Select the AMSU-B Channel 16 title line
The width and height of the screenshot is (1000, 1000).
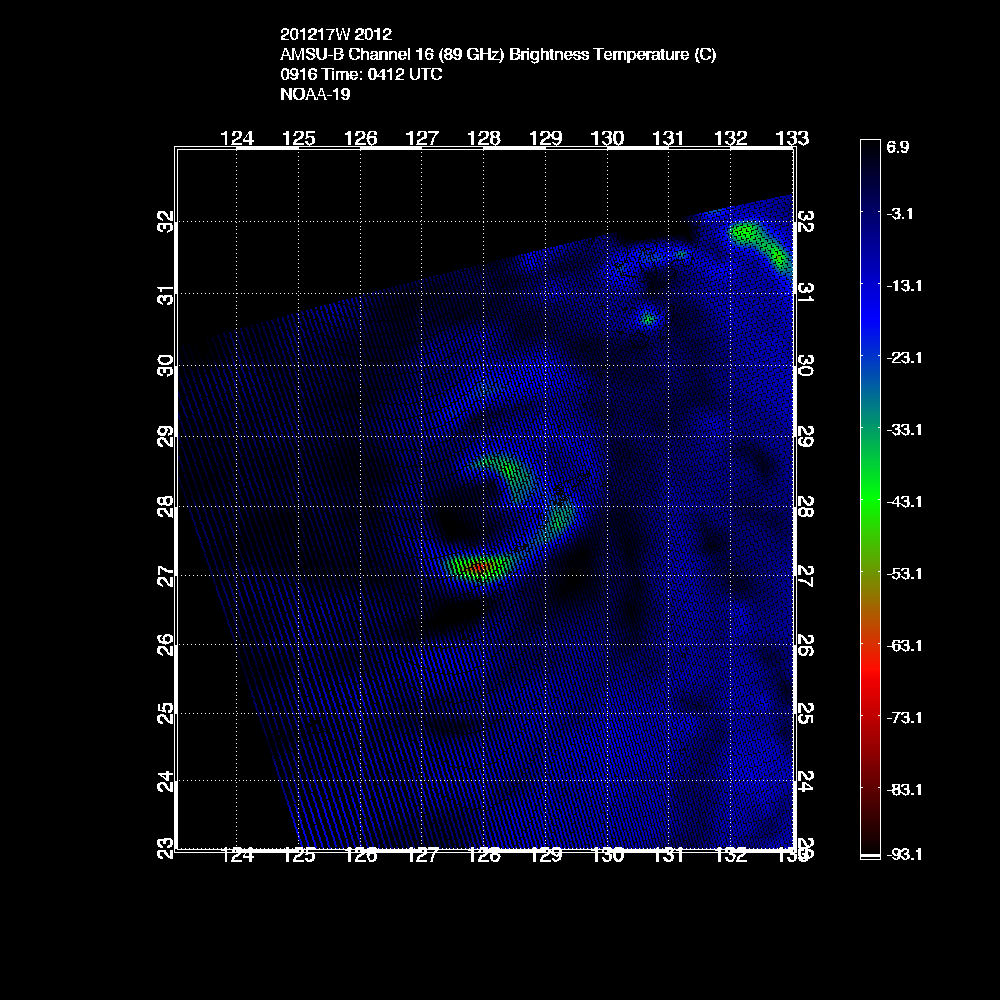pos(498,55)
